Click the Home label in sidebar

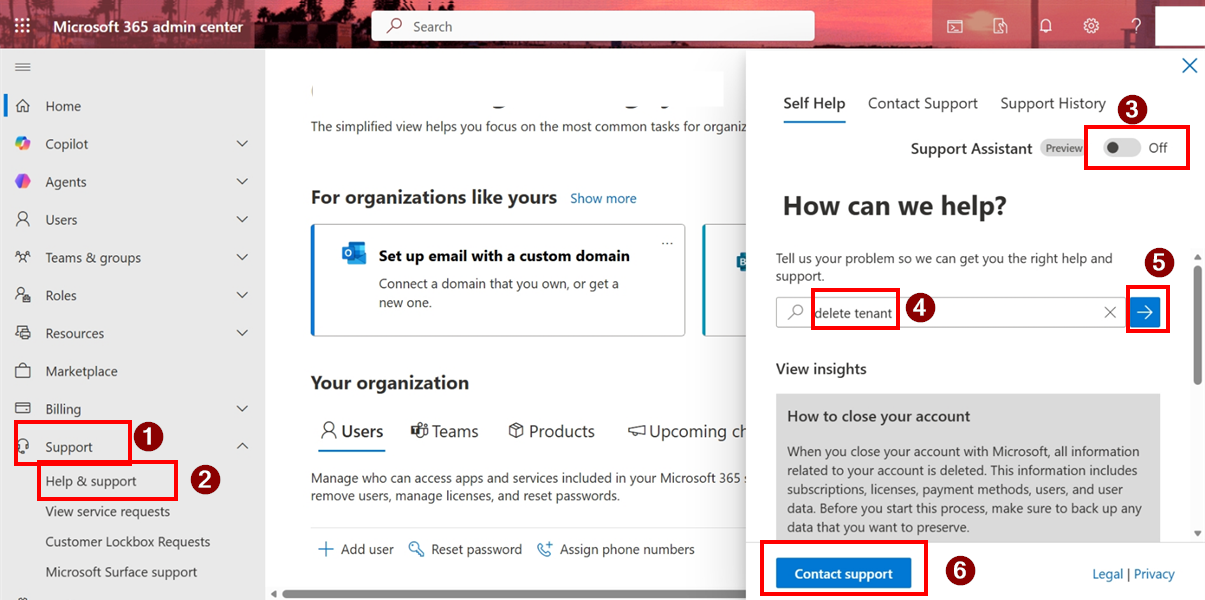click(63, 106)
